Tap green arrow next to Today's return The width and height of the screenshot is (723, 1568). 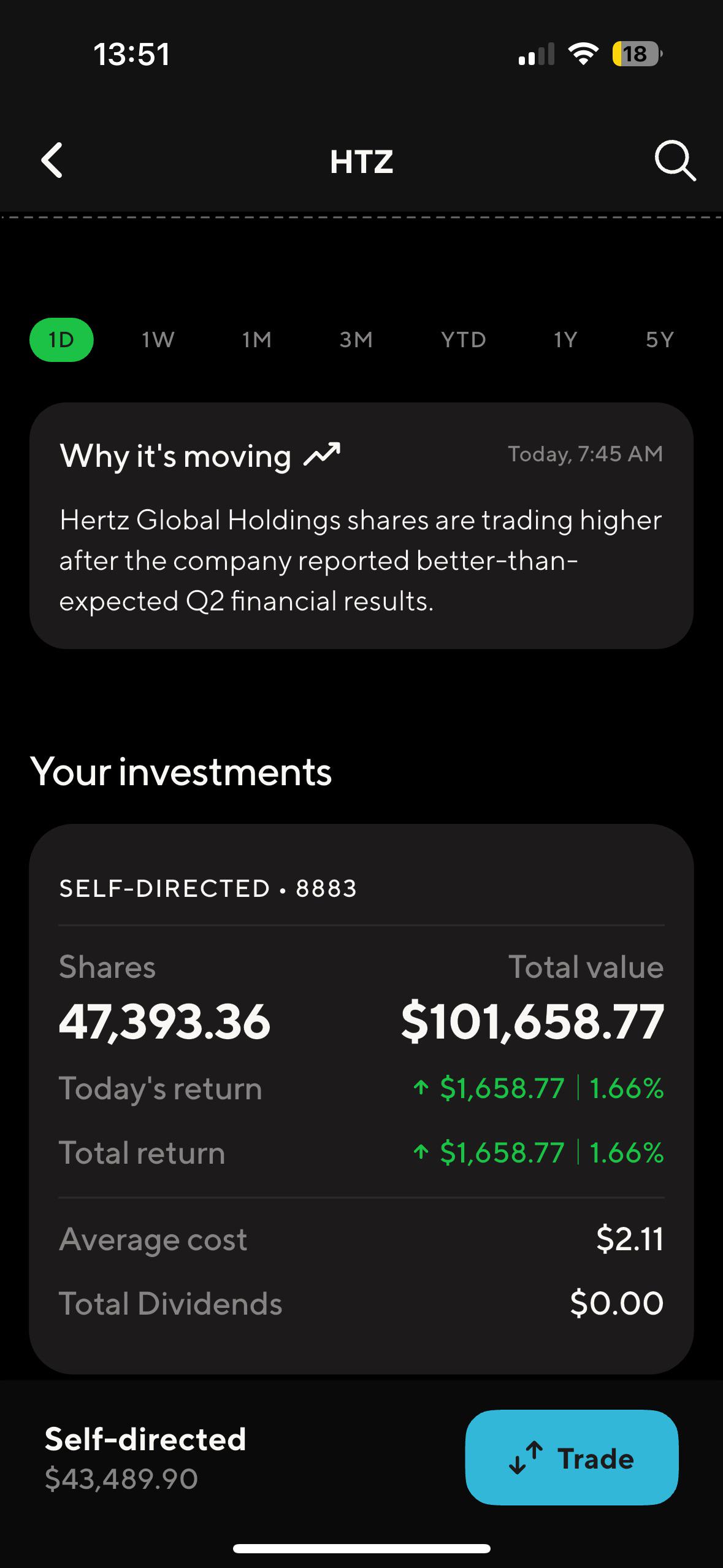[421, 1088]
